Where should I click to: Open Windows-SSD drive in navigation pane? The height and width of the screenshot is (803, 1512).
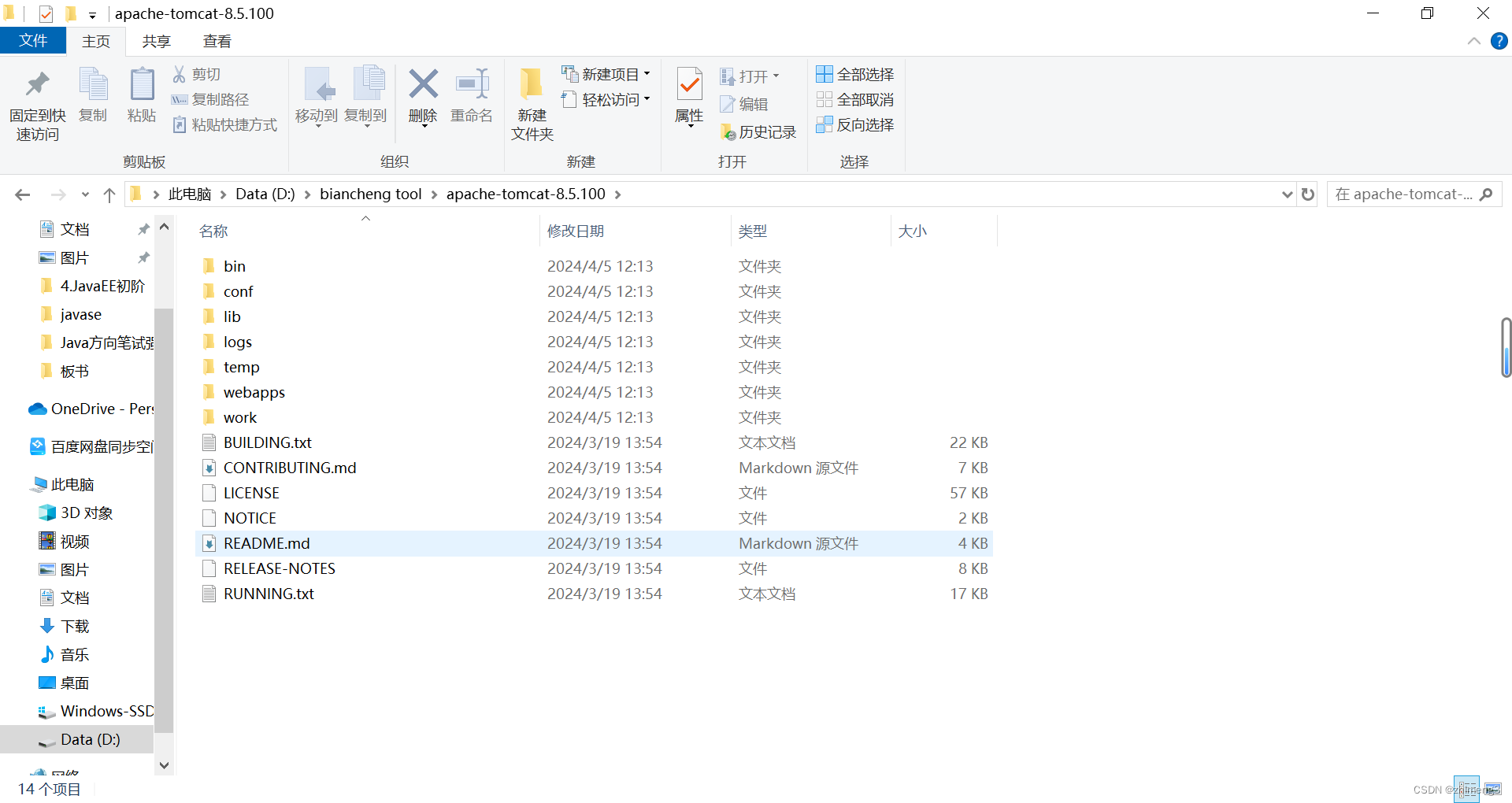[x=95, y=711]
